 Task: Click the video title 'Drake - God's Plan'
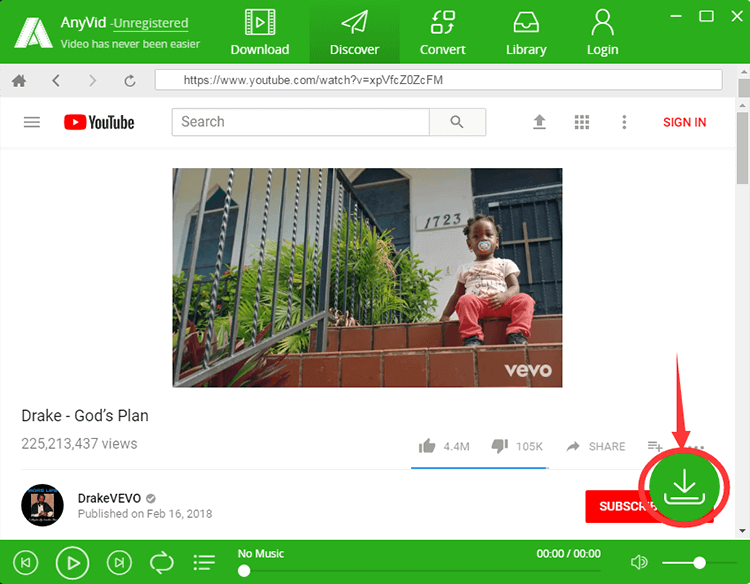tap(85, 416)
